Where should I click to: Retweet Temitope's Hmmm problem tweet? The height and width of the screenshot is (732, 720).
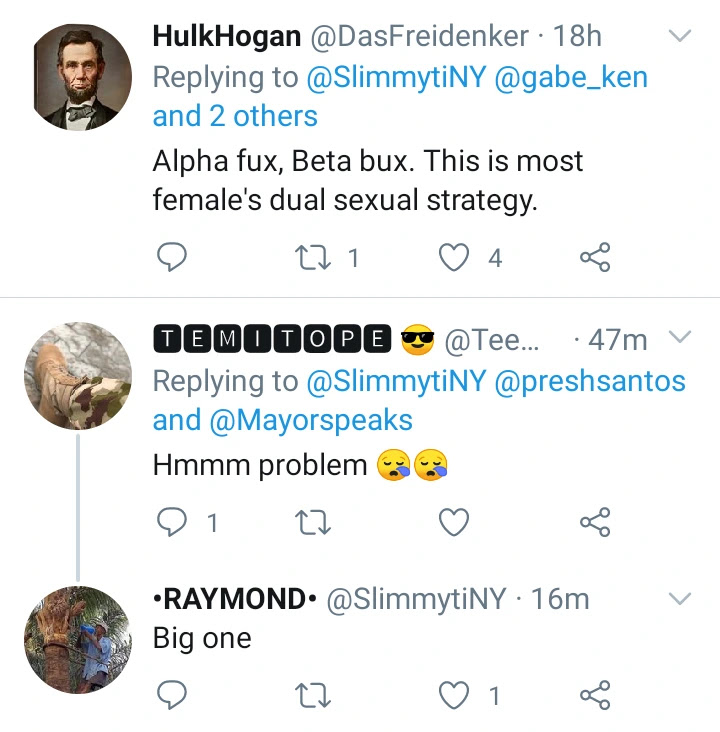(315, 522)
